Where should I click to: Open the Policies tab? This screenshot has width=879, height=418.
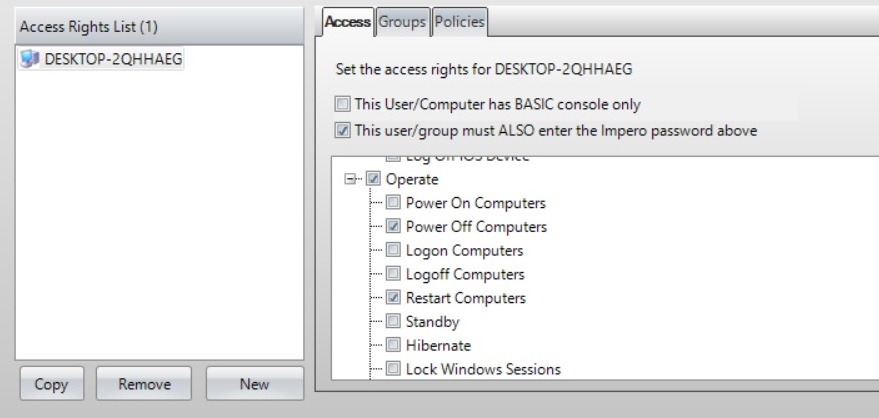(460, 22)
